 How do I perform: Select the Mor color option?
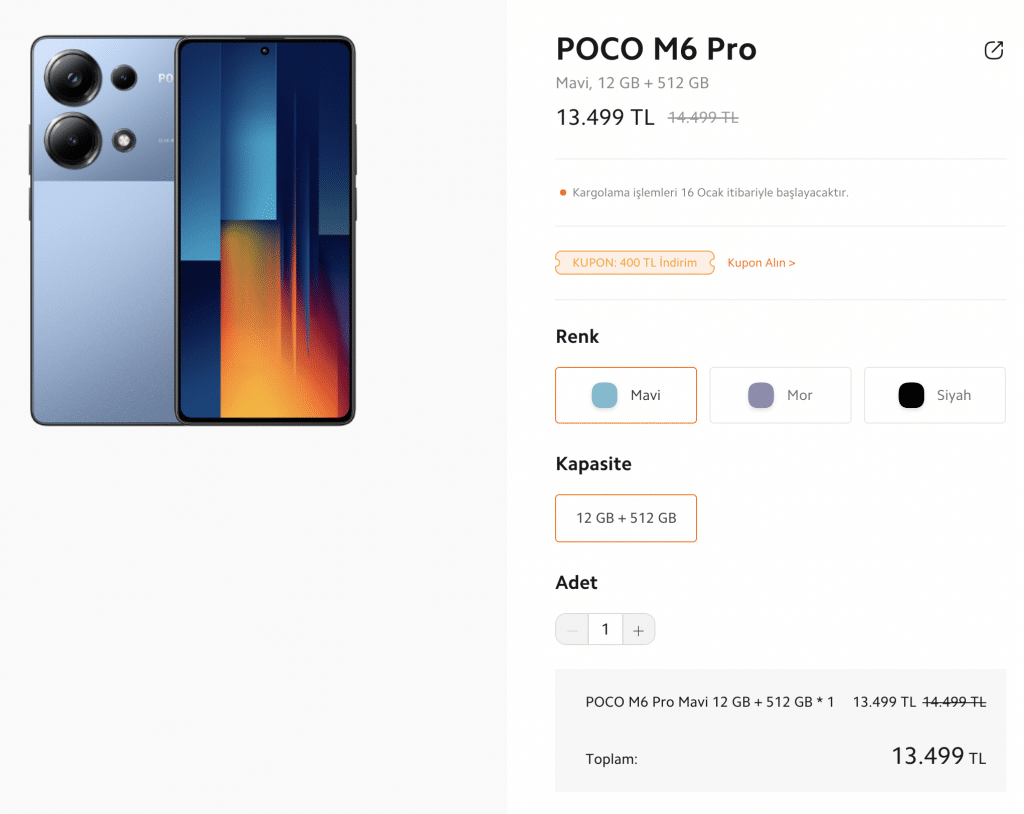[x=780, y=395]
